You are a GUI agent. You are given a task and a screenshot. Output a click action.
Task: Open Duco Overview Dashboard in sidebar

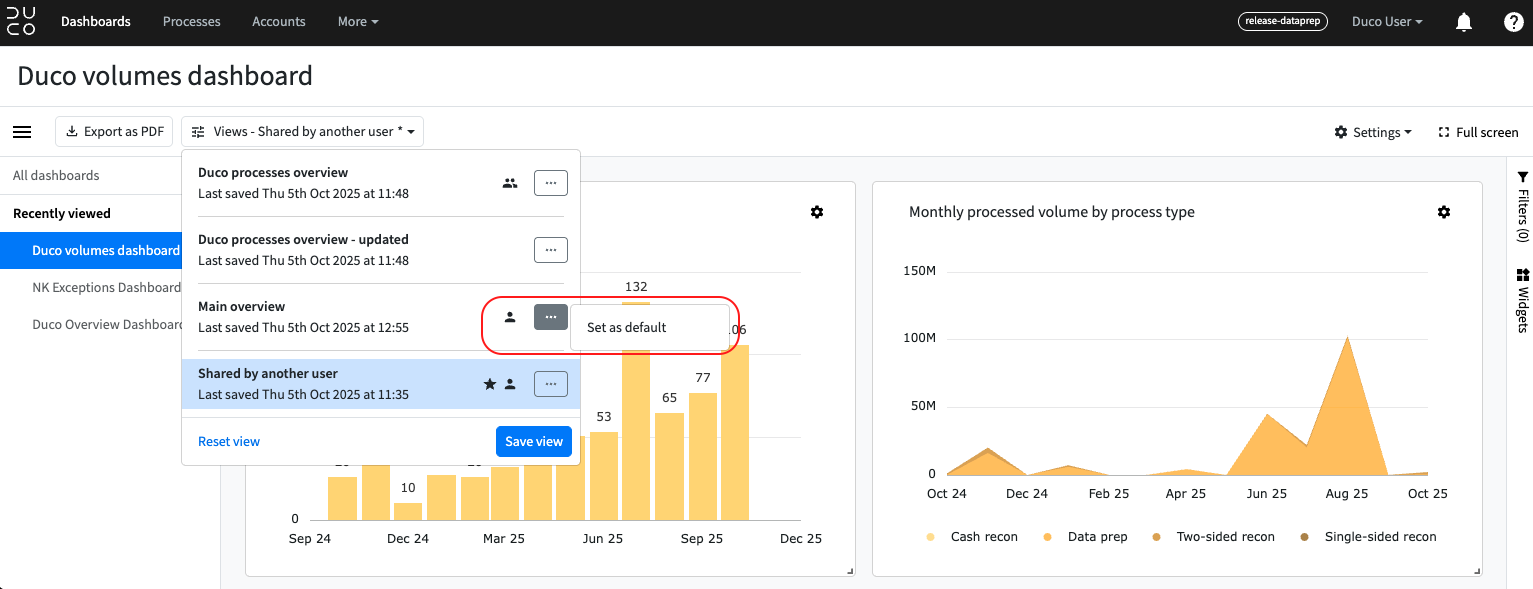click(x=106, y=325)
